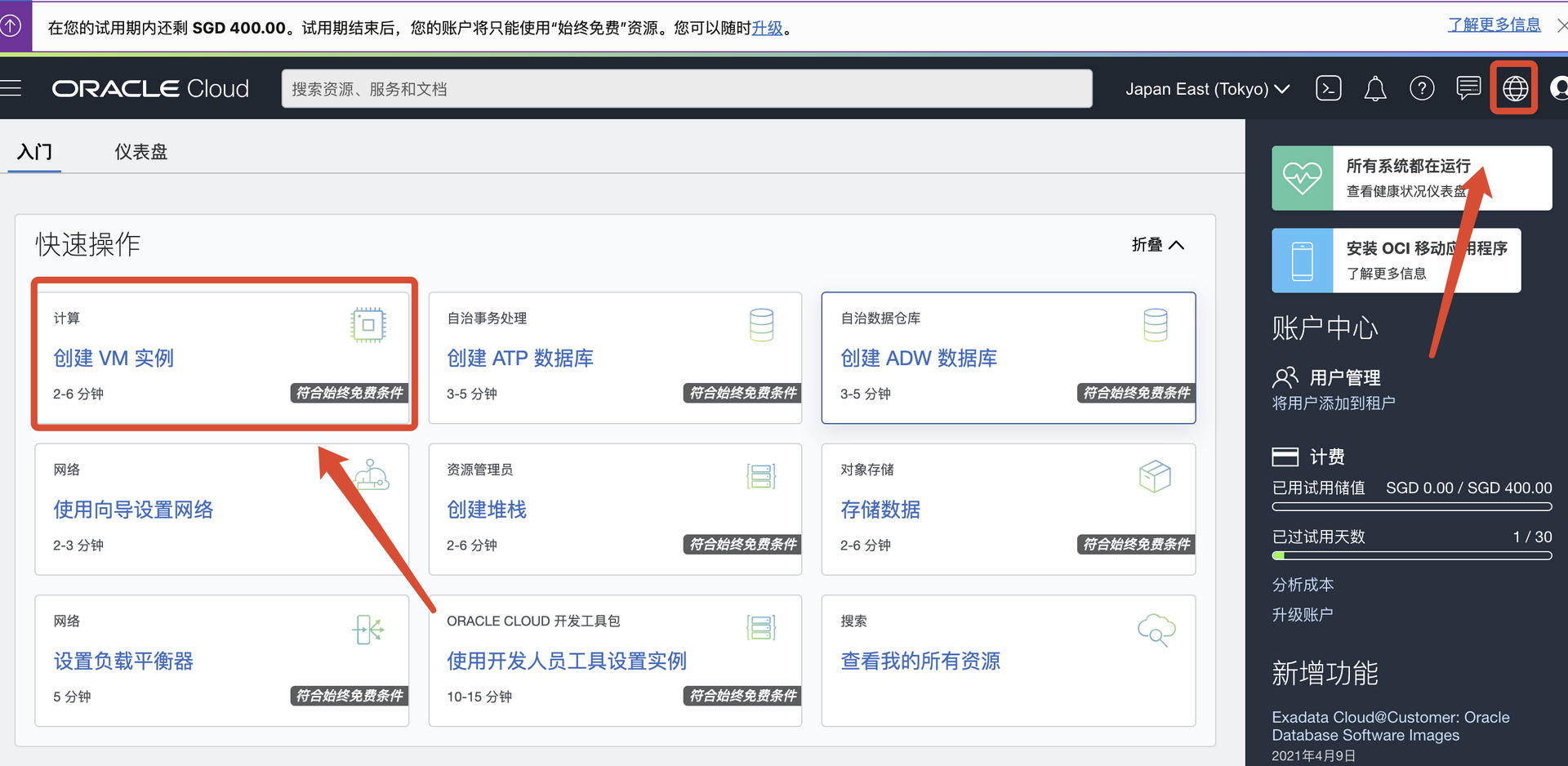Viewport: 1568px width, 766px height.
Task: Click the cloud search icon
Action: [x=1156, y=630]
